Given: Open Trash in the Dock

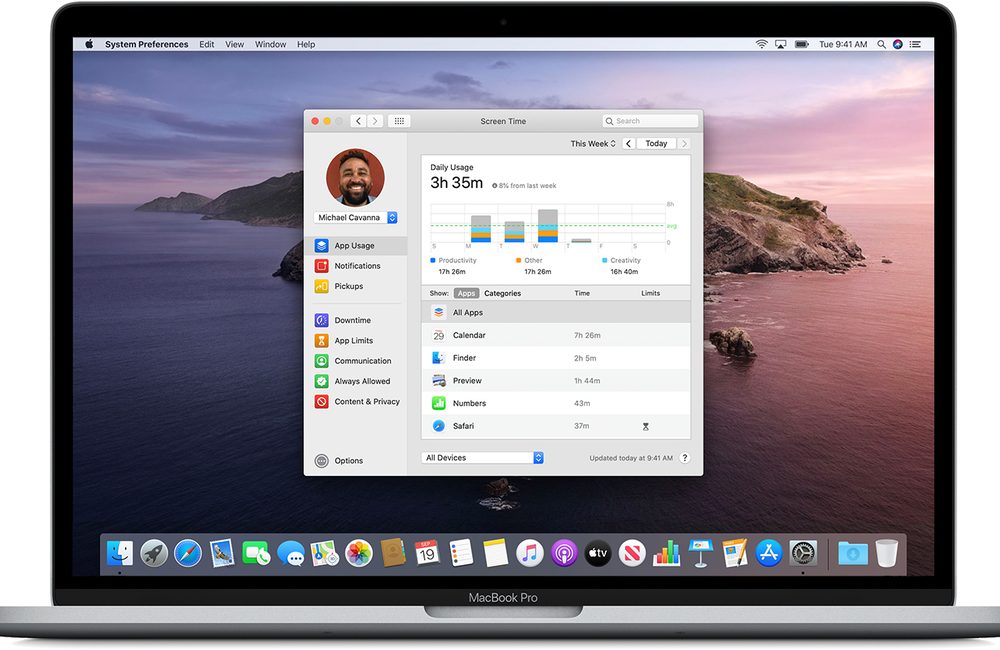Looking at the screenshot, I should (886, 553).
